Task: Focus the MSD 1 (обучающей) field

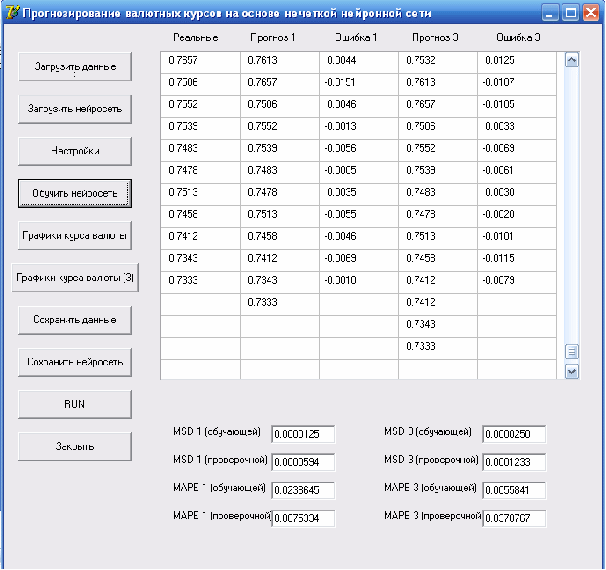Action: coord(303,434)
